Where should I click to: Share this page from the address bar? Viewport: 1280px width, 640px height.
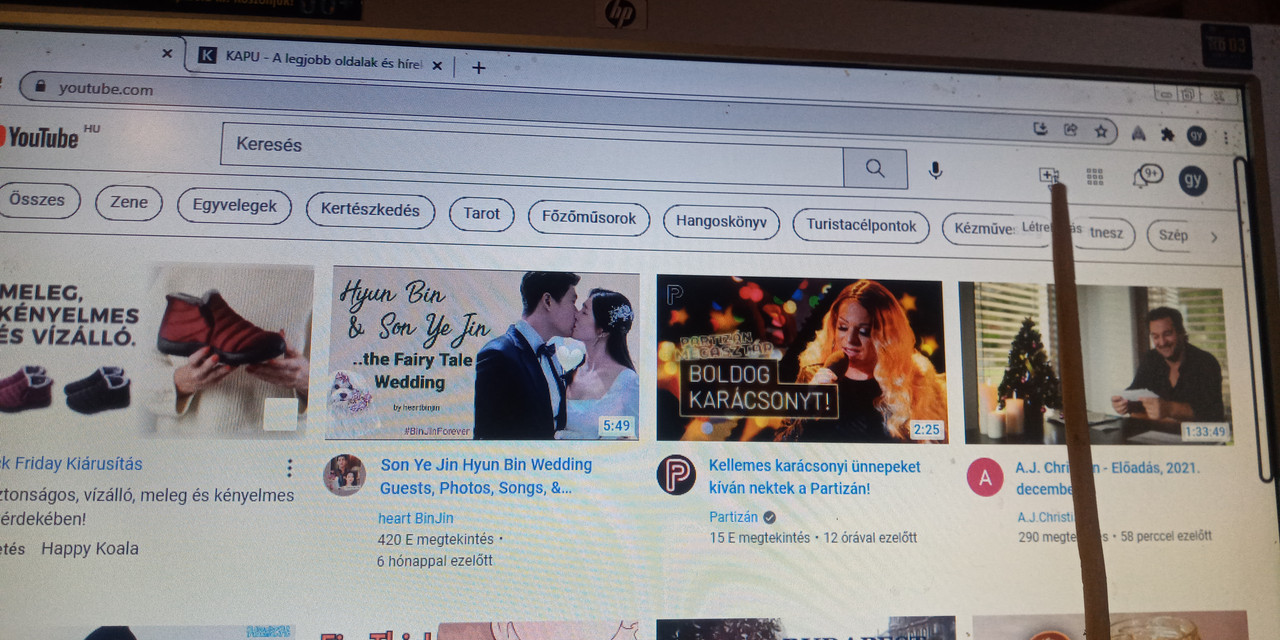[x=1070, y=129]
